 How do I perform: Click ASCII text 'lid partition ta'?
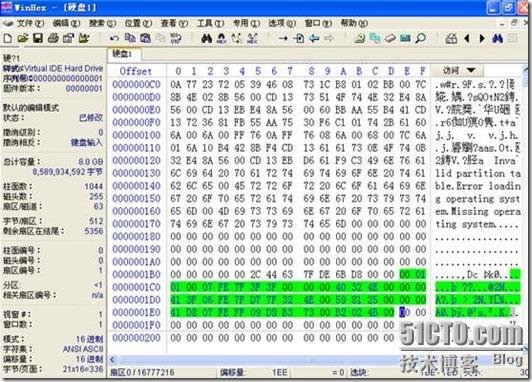478,173
